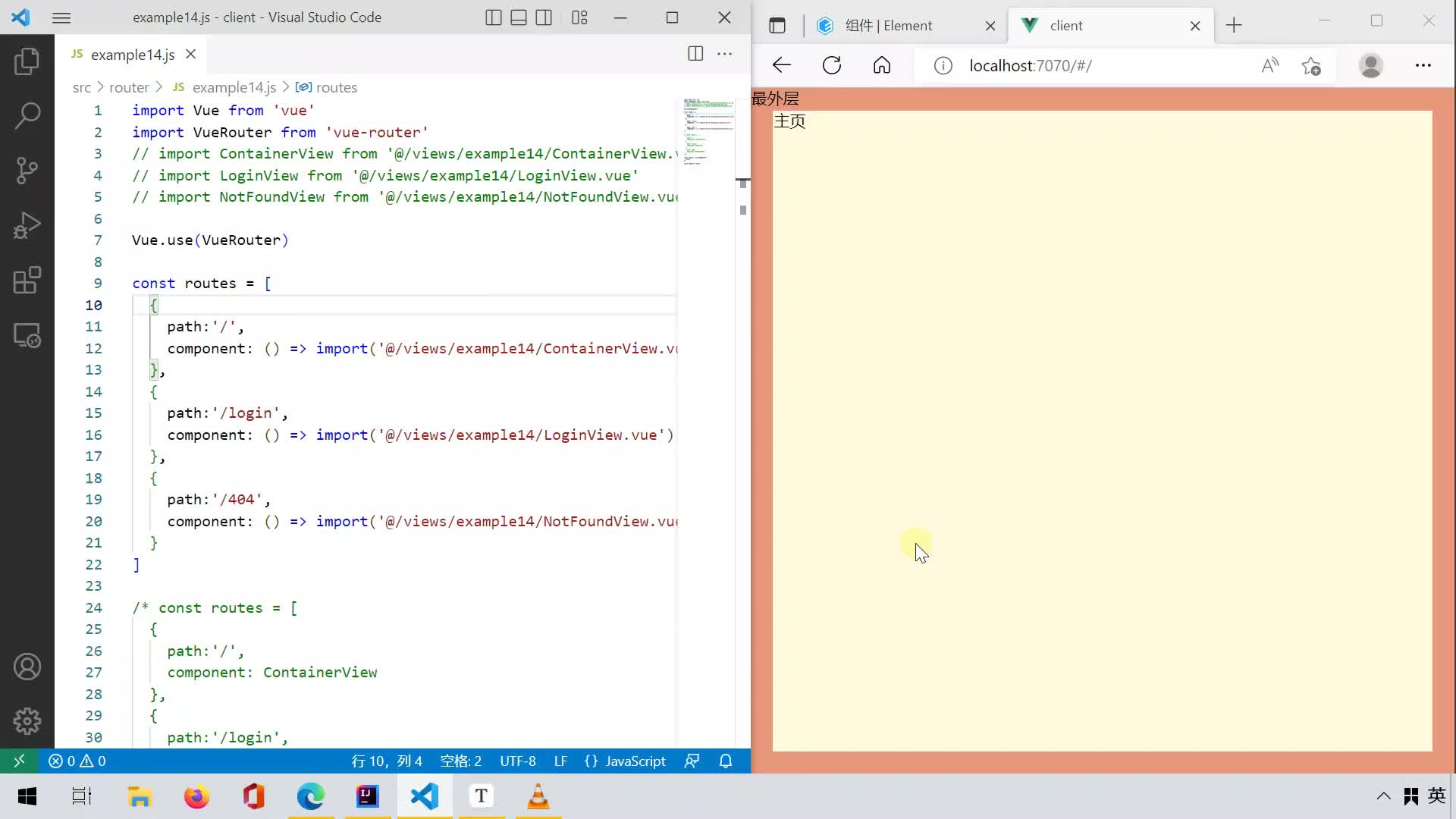
Task: Open the Explorer view in activity bar
Action: (x=27, y=61)
